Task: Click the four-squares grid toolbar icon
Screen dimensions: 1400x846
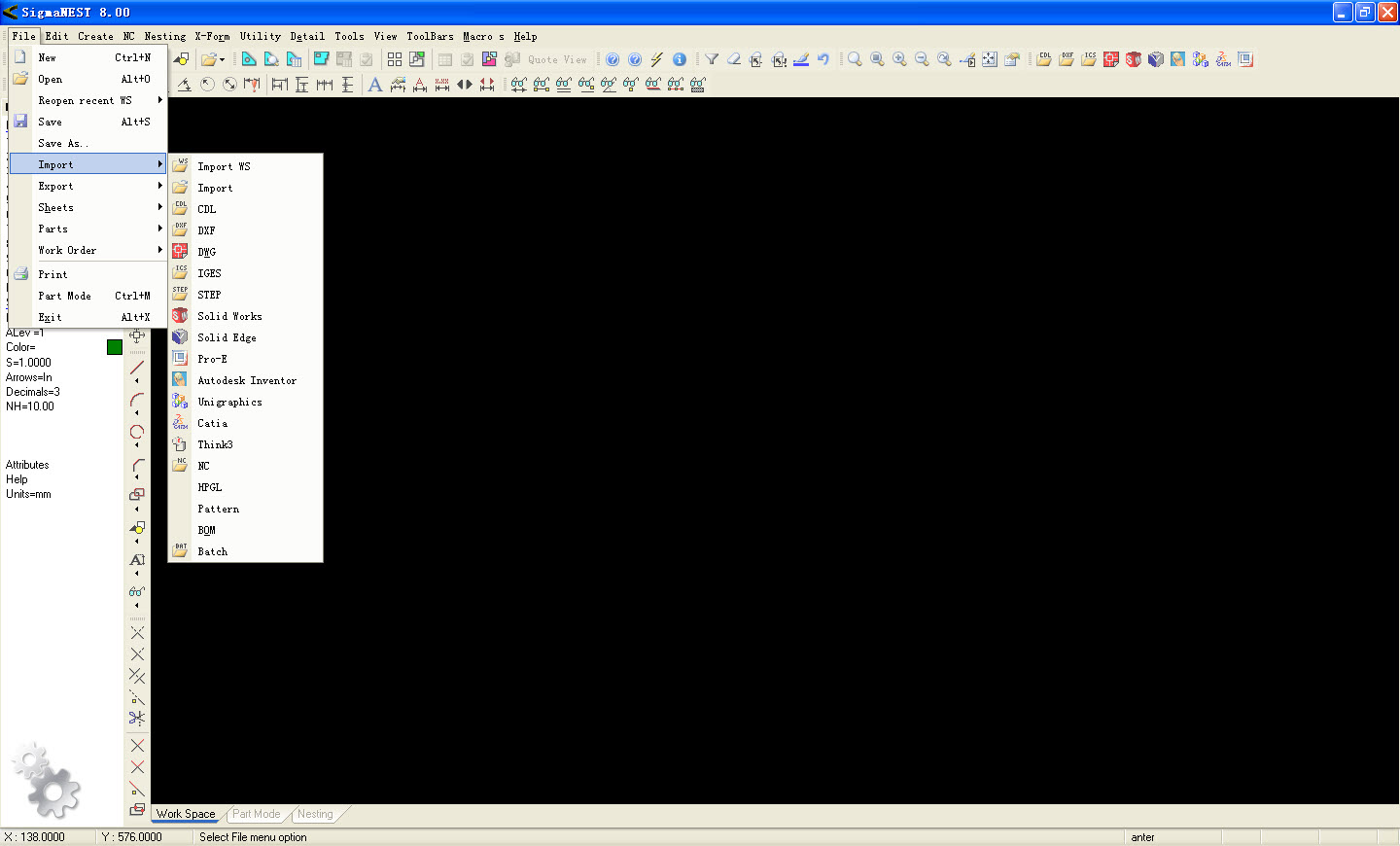Action: click(395, 59)
